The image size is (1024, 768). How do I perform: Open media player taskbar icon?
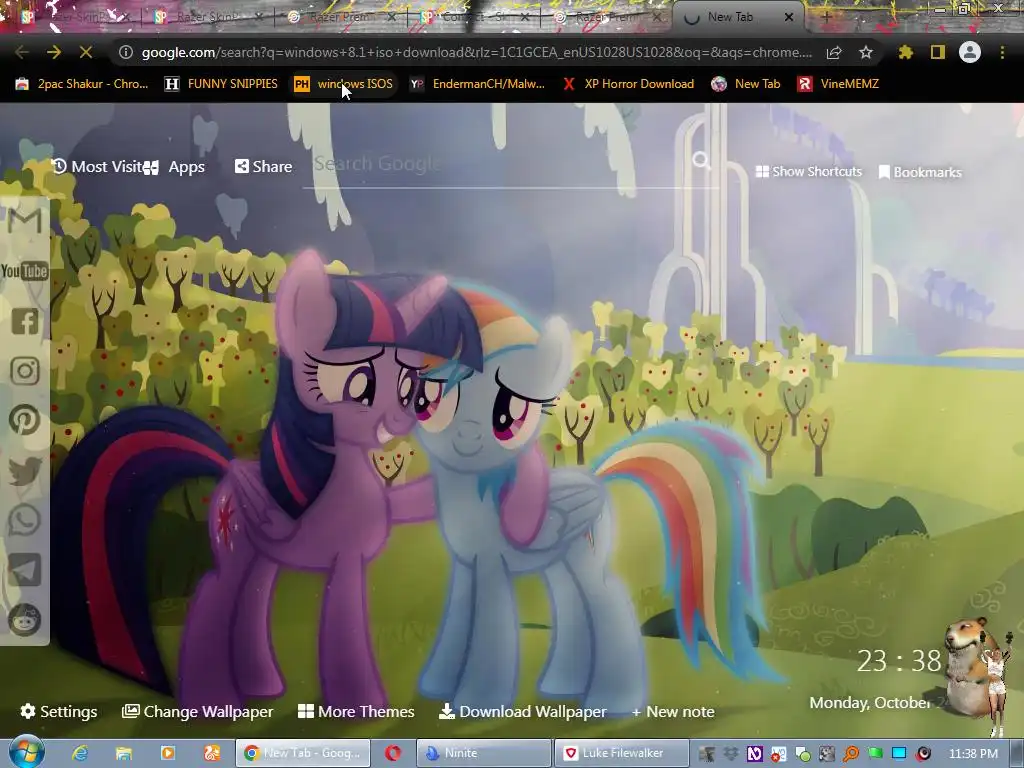point(168,753)
